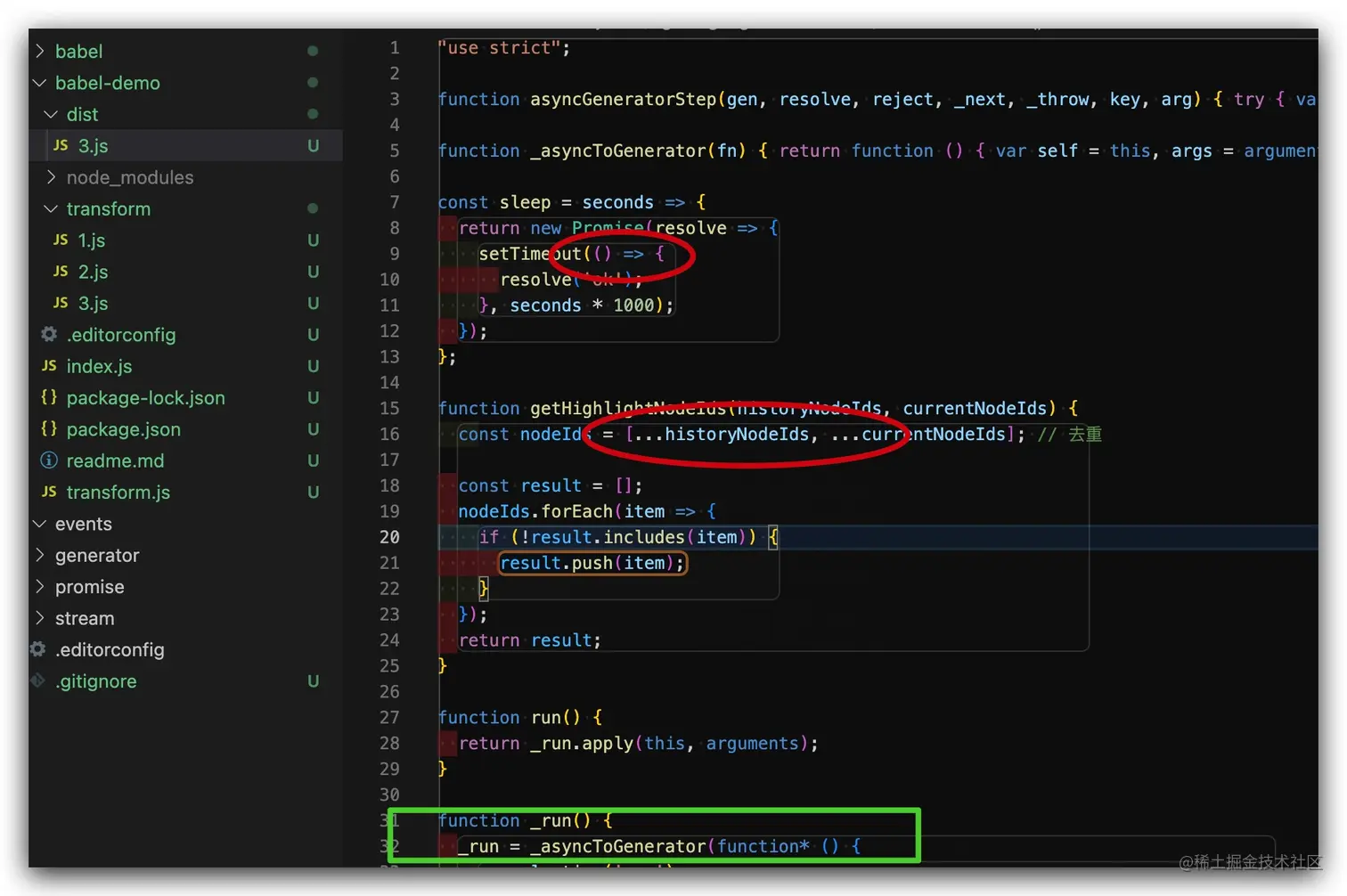
Task: Expand the promise folder
Action: click(x=39, y=586)
